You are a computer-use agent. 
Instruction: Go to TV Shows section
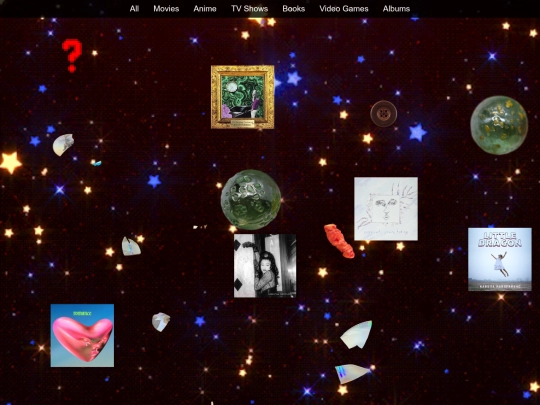249,9
